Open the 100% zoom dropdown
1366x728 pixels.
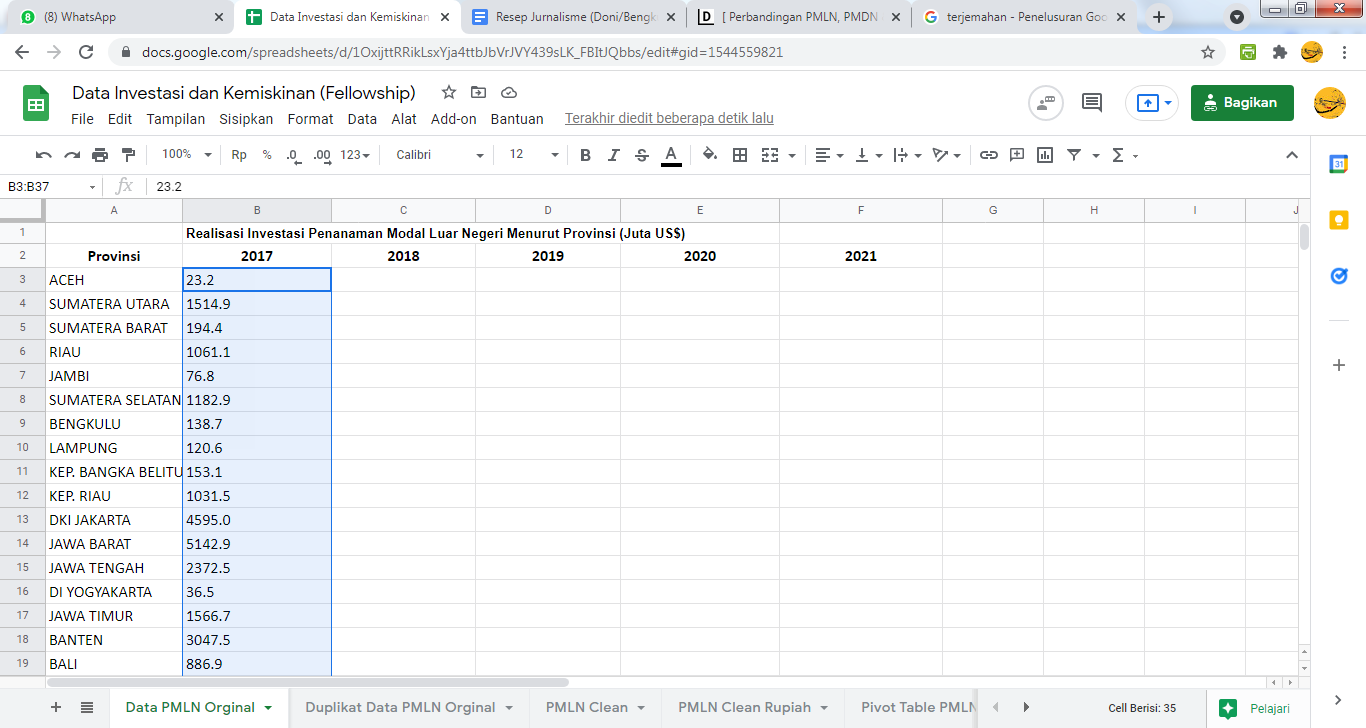(187, 155)
